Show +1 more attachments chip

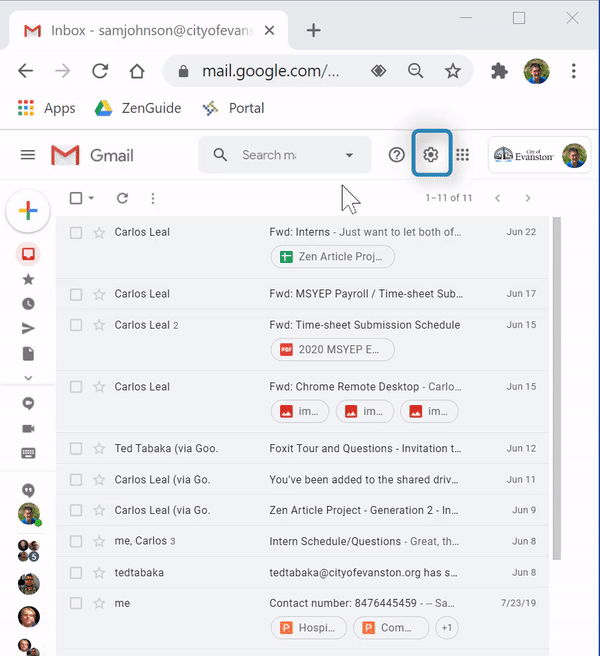(x=447, y=628)
